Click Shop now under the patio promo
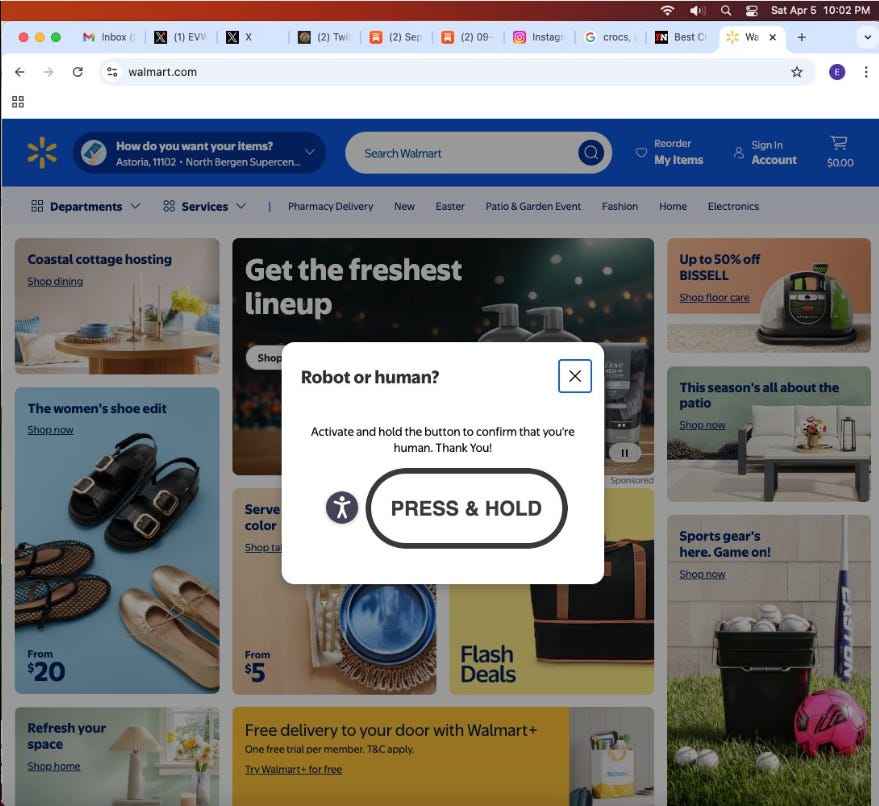 coord(702,425)
